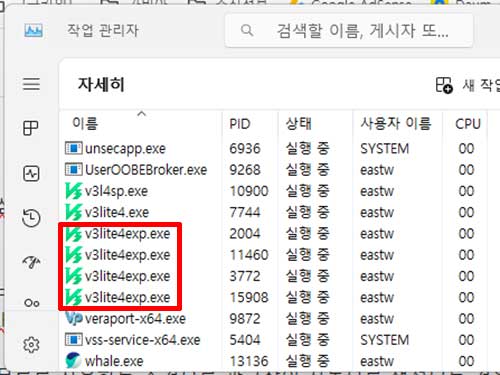Click PID value 5404
500x375 pixels.
point(245,340)
